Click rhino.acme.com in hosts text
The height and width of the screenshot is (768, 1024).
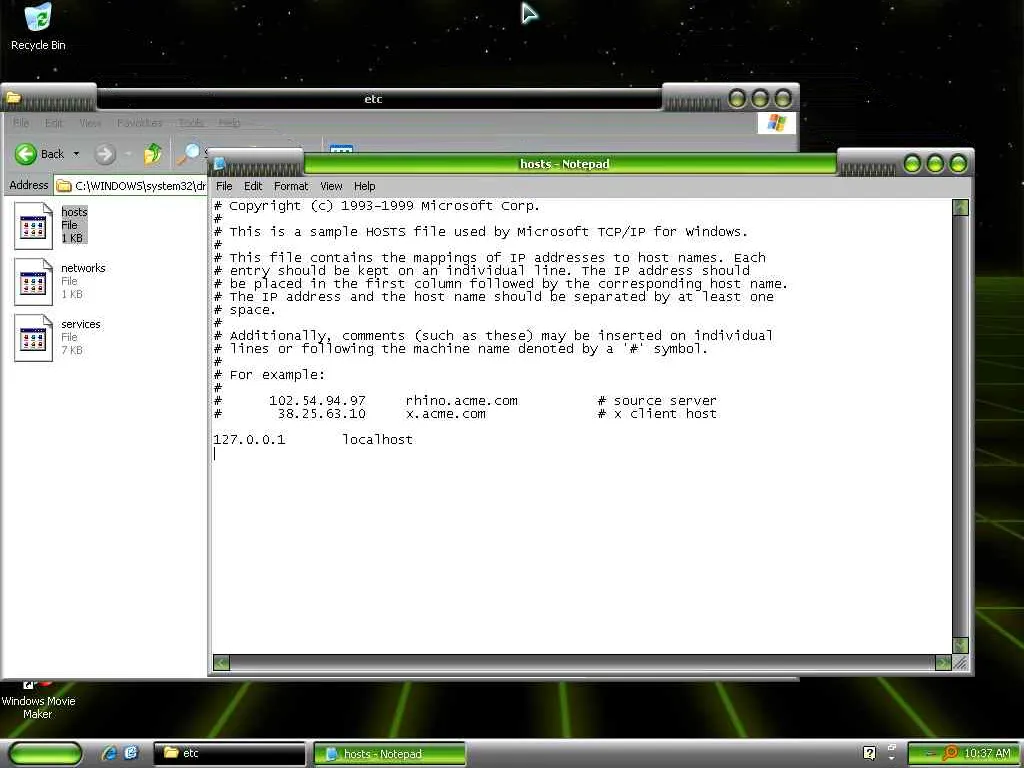pos(462,400)
